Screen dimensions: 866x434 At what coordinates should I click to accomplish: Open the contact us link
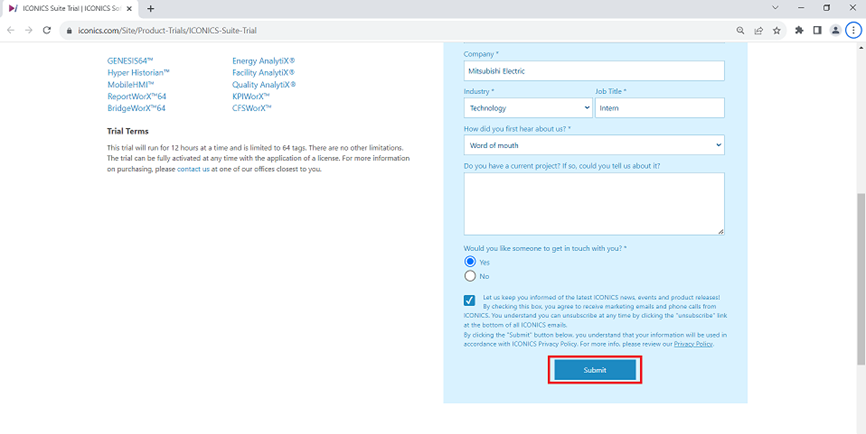click(x=193, y=170)
